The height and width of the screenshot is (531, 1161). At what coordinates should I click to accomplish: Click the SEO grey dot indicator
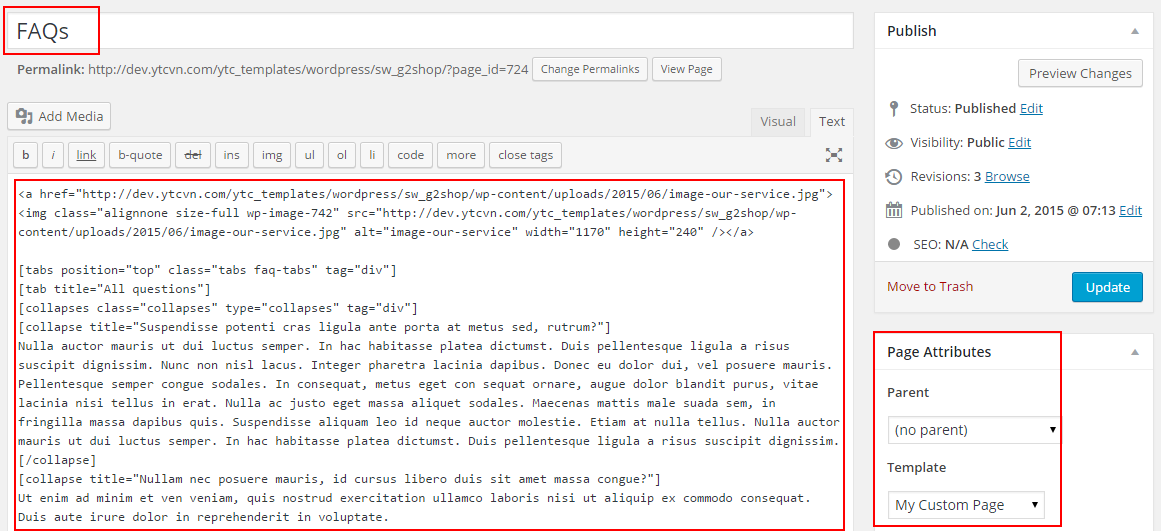894,244
